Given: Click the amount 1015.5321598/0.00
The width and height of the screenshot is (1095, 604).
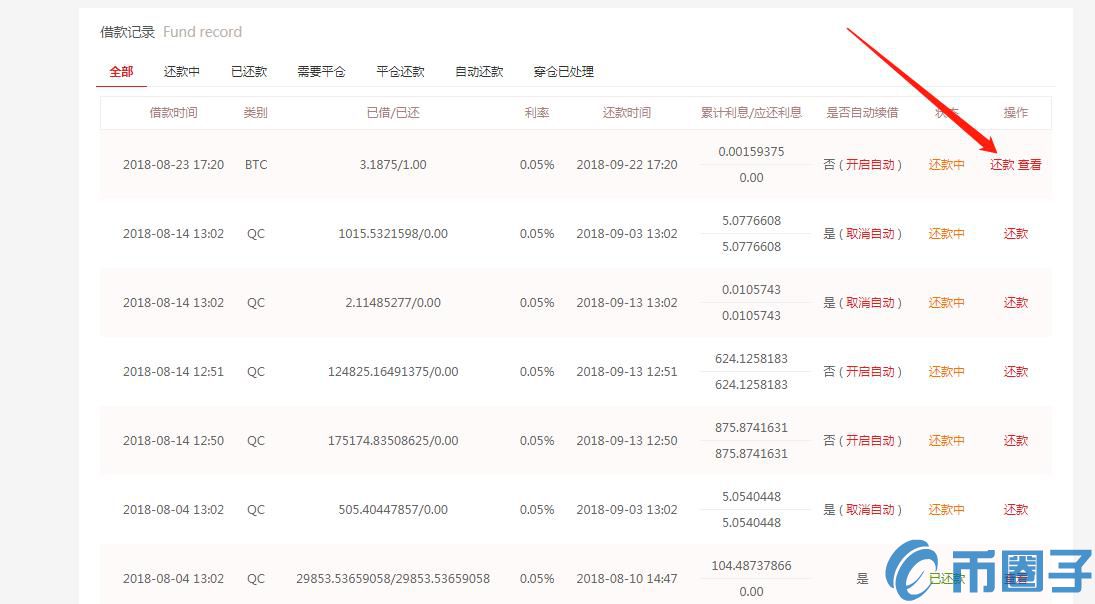Looking at the screenshot, I should (393, 234).
